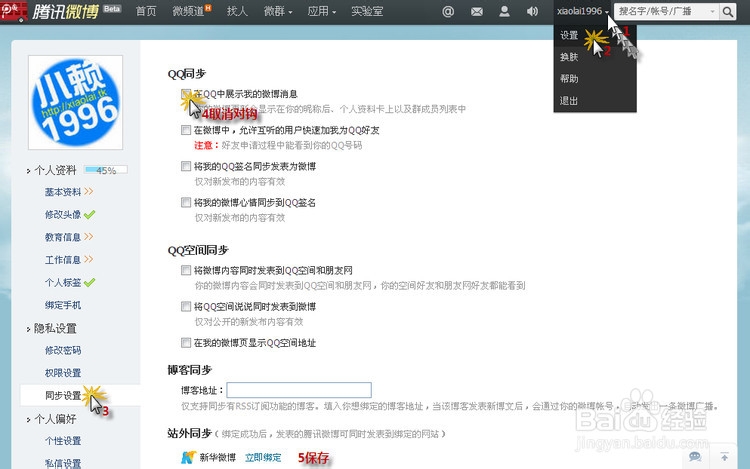The height and width of the screenshot is (469, 750).
Task: Click the back-to-top arrow icon
Action: tap(725, 457)
